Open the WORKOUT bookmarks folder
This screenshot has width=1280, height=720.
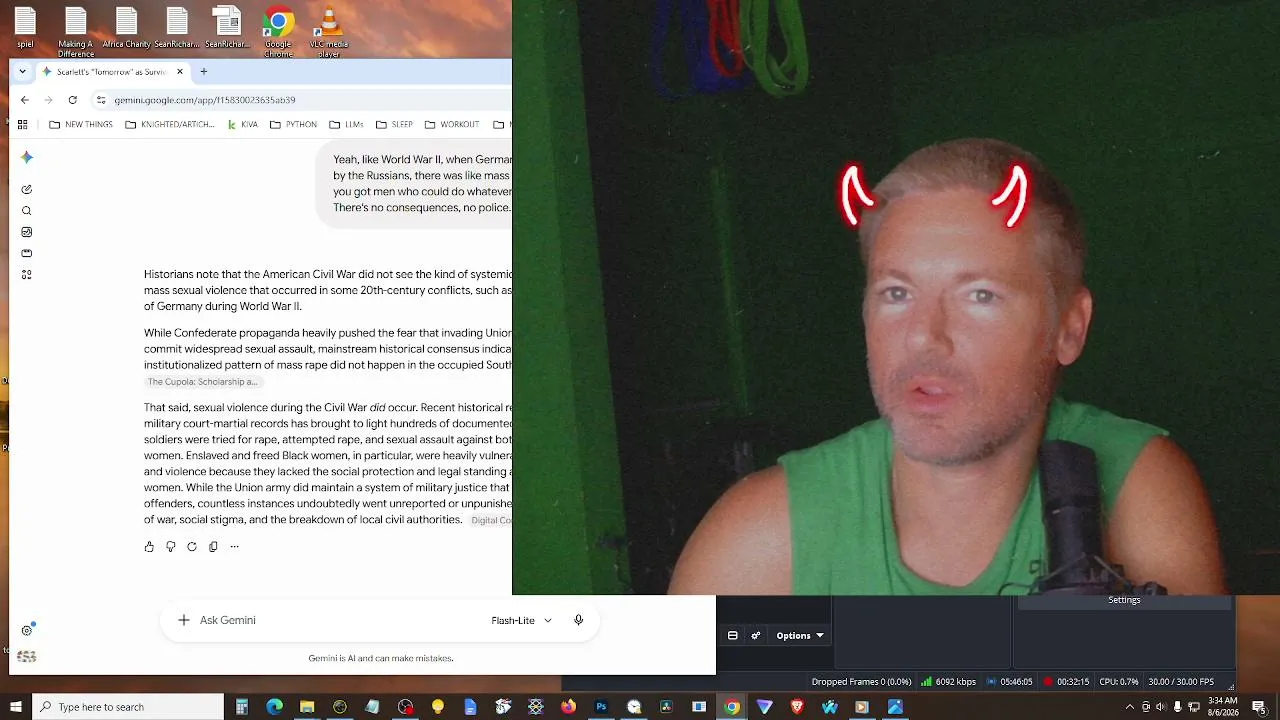click(452, 125)
